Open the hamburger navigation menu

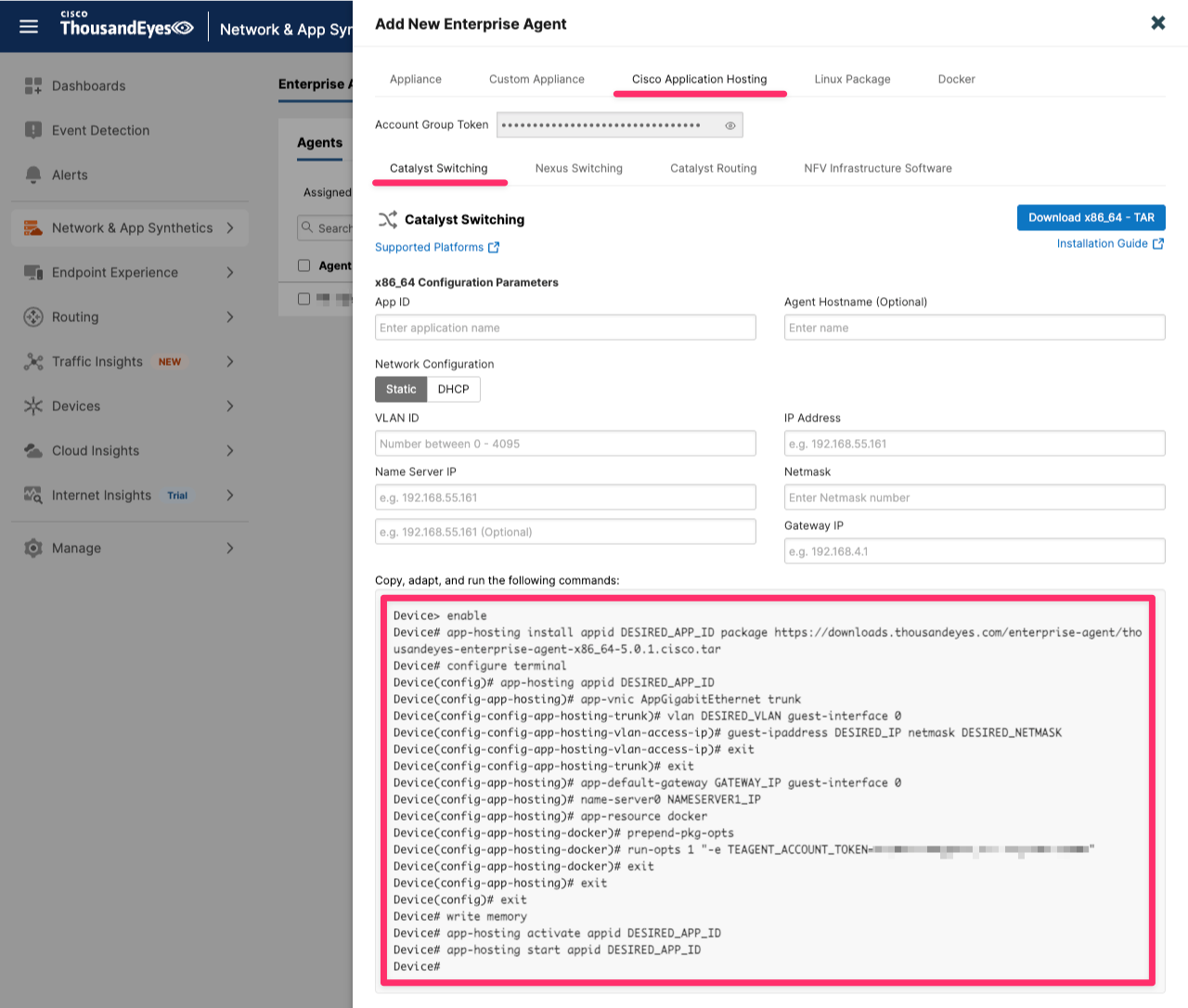point(29,26)
